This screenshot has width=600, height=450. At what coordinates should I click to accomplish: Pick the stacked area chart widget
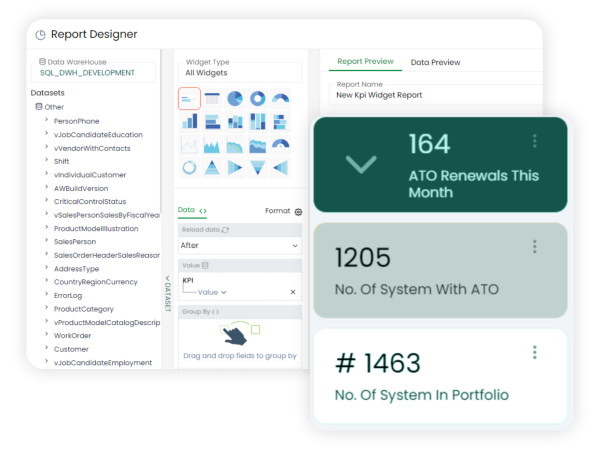coord(258,145)
